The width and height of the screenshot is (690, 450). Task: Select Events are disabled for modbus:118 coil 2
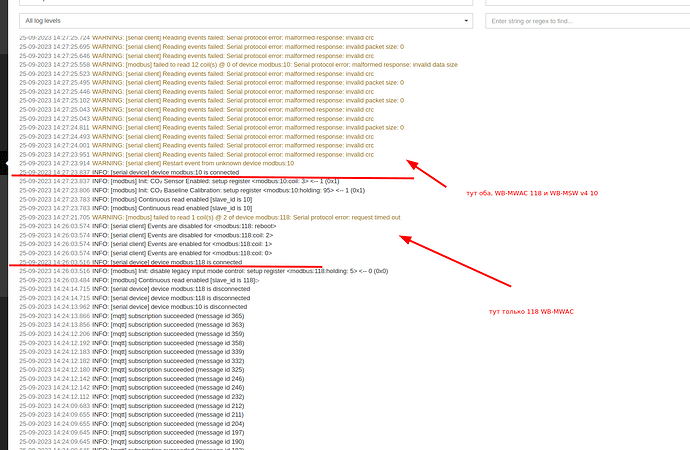(146, 235)
